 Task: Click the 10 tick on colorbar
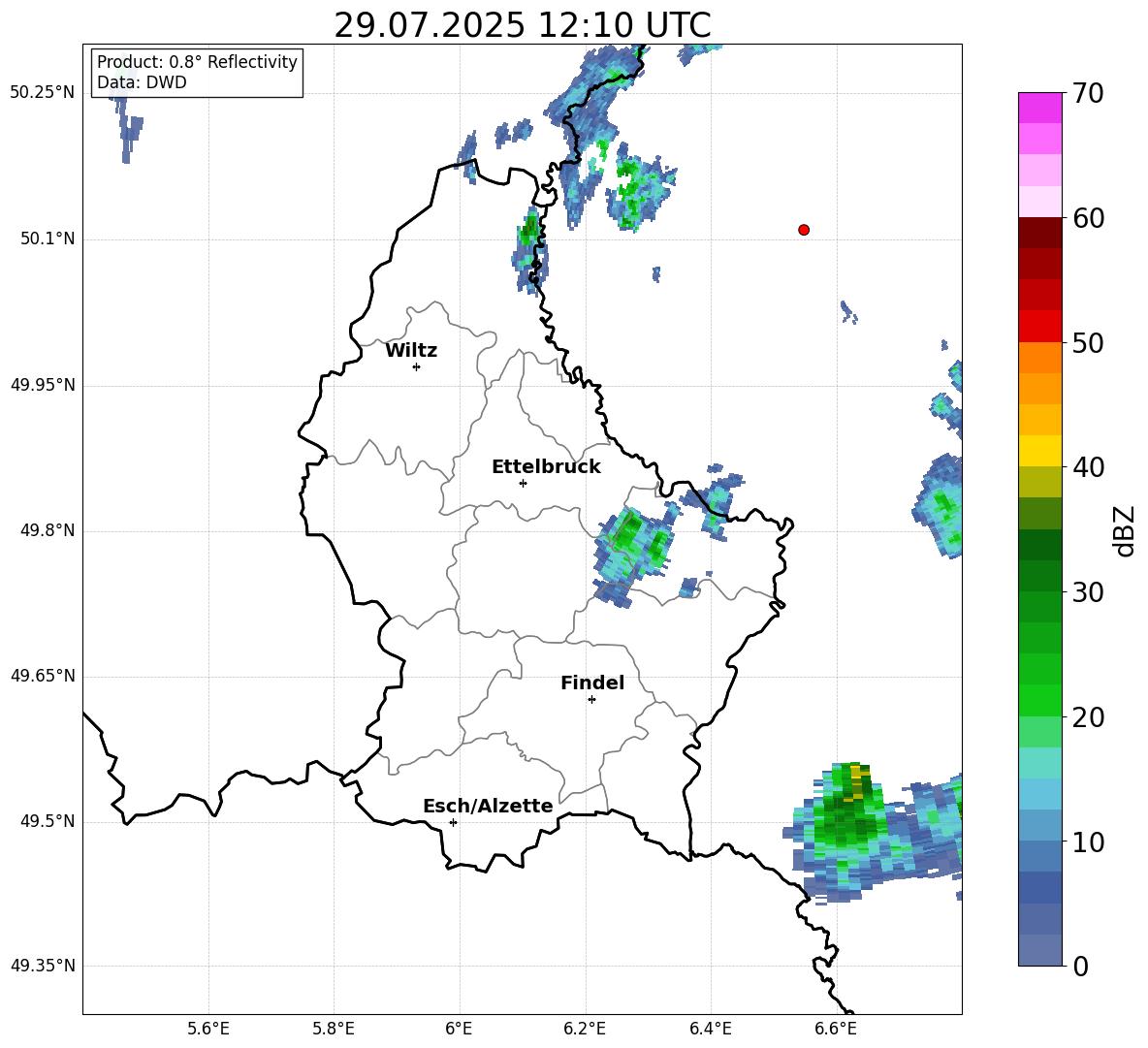pos(1087,842)
